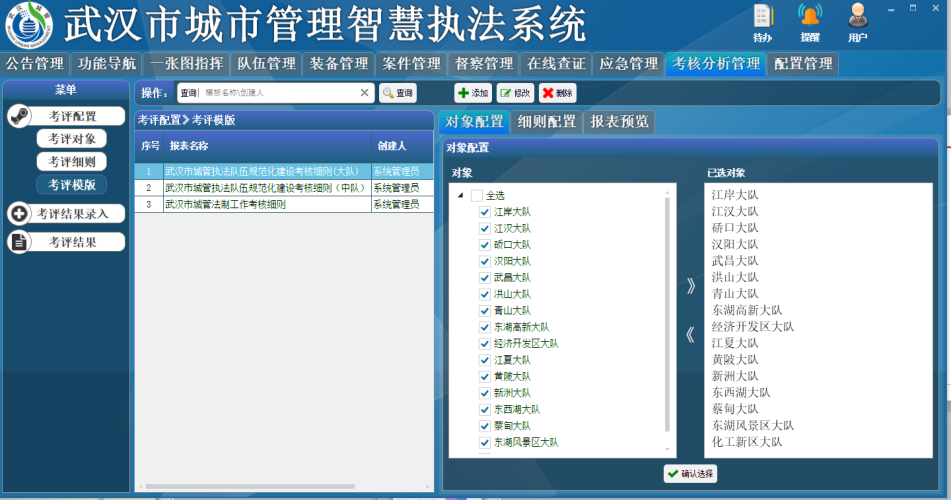Click the red 删除 delete button
The image size is (951, 500).
pyautogui.click(x=557, y=93)
